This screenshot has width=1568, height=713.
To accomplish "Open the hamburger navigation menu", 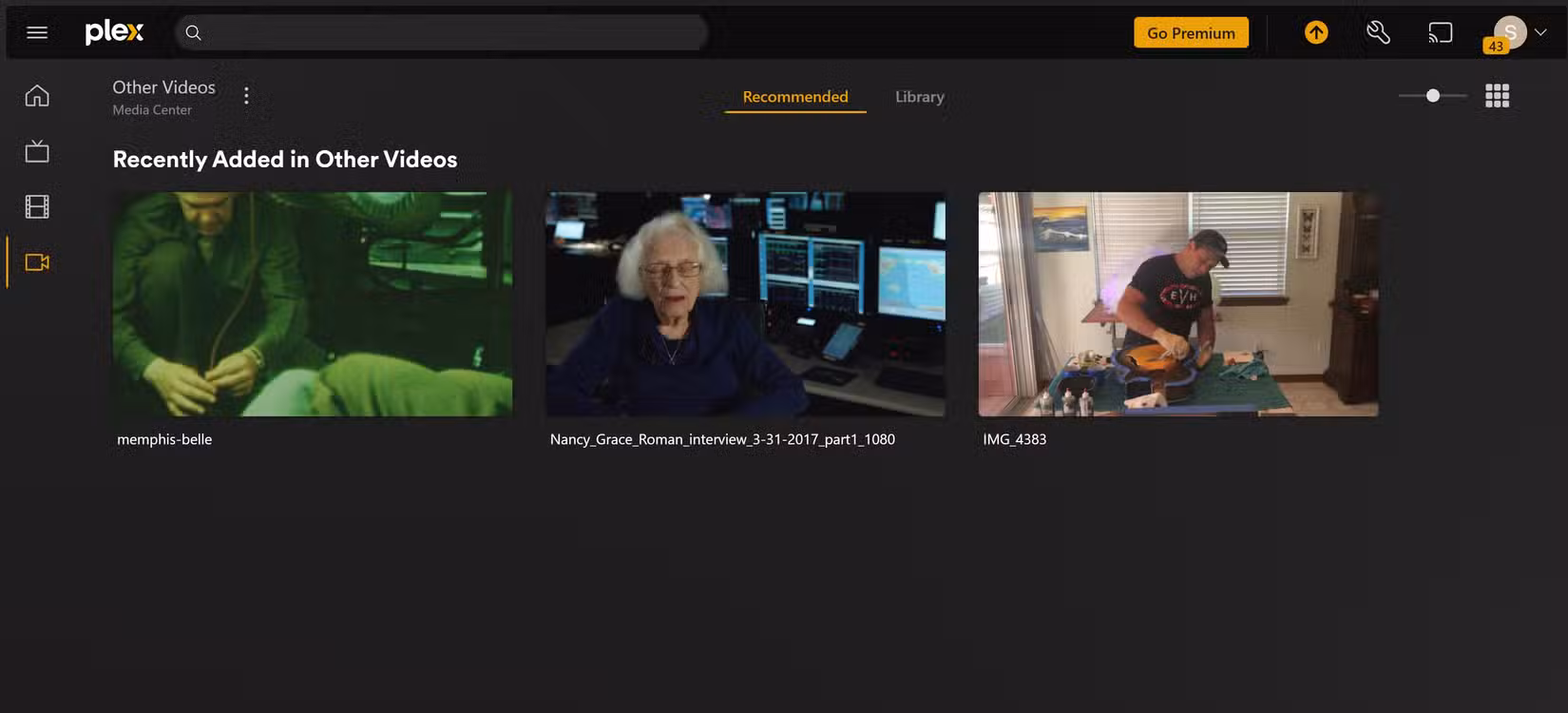I will 37,32.
